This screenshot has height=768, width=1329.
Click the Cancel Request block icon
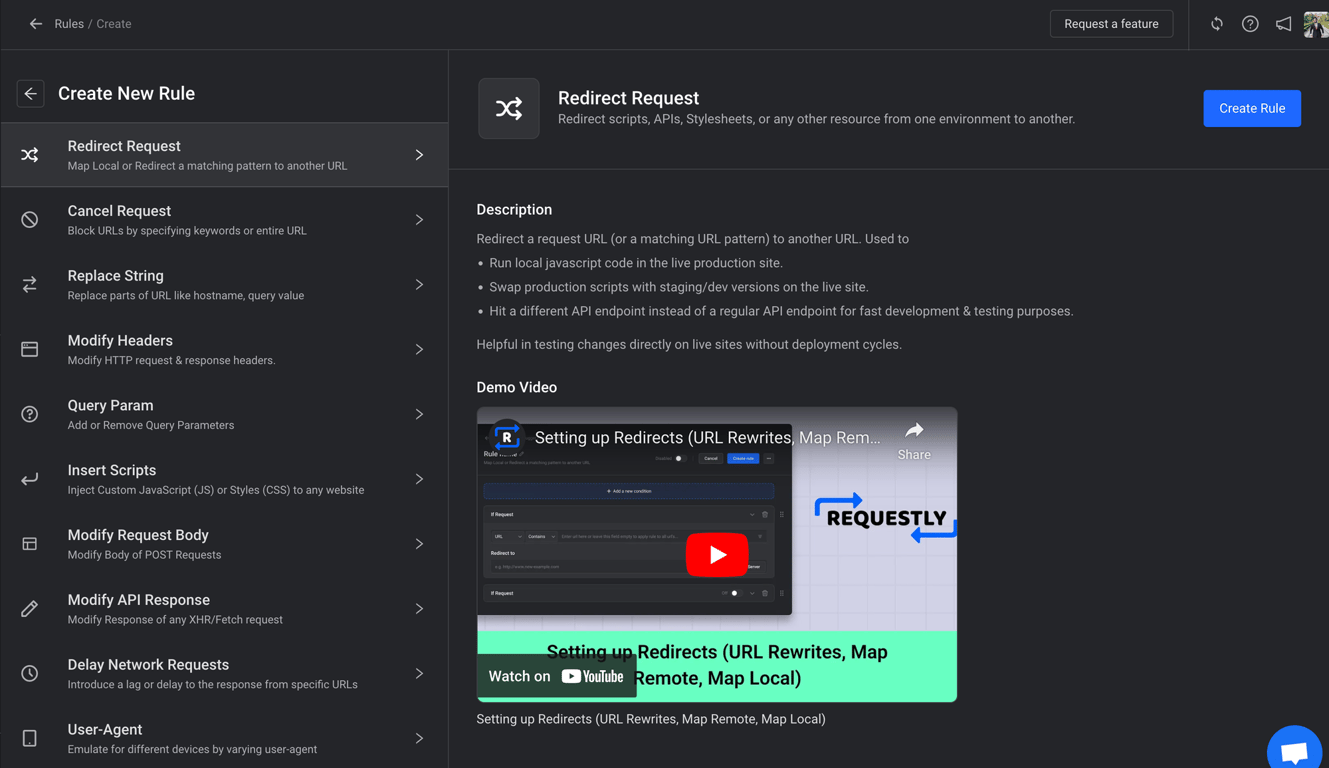coord(30,220)
